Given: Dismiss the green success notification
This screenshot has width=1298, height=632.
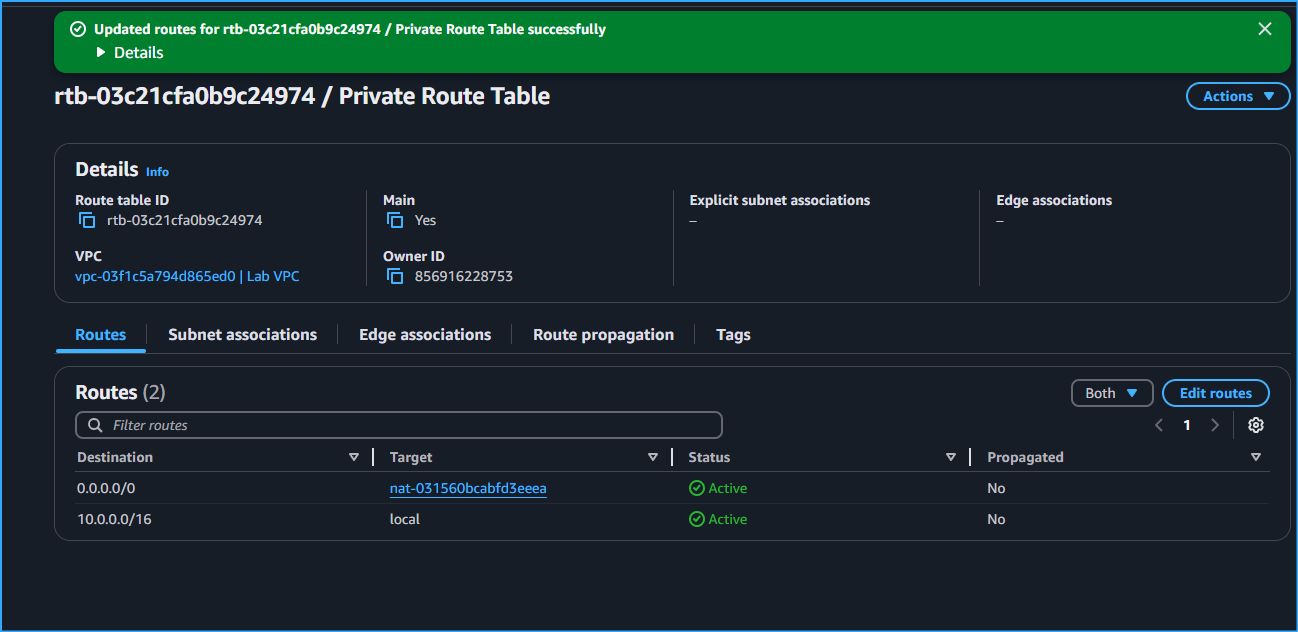Looking at the screenshot, I should tap(1264, 28).
